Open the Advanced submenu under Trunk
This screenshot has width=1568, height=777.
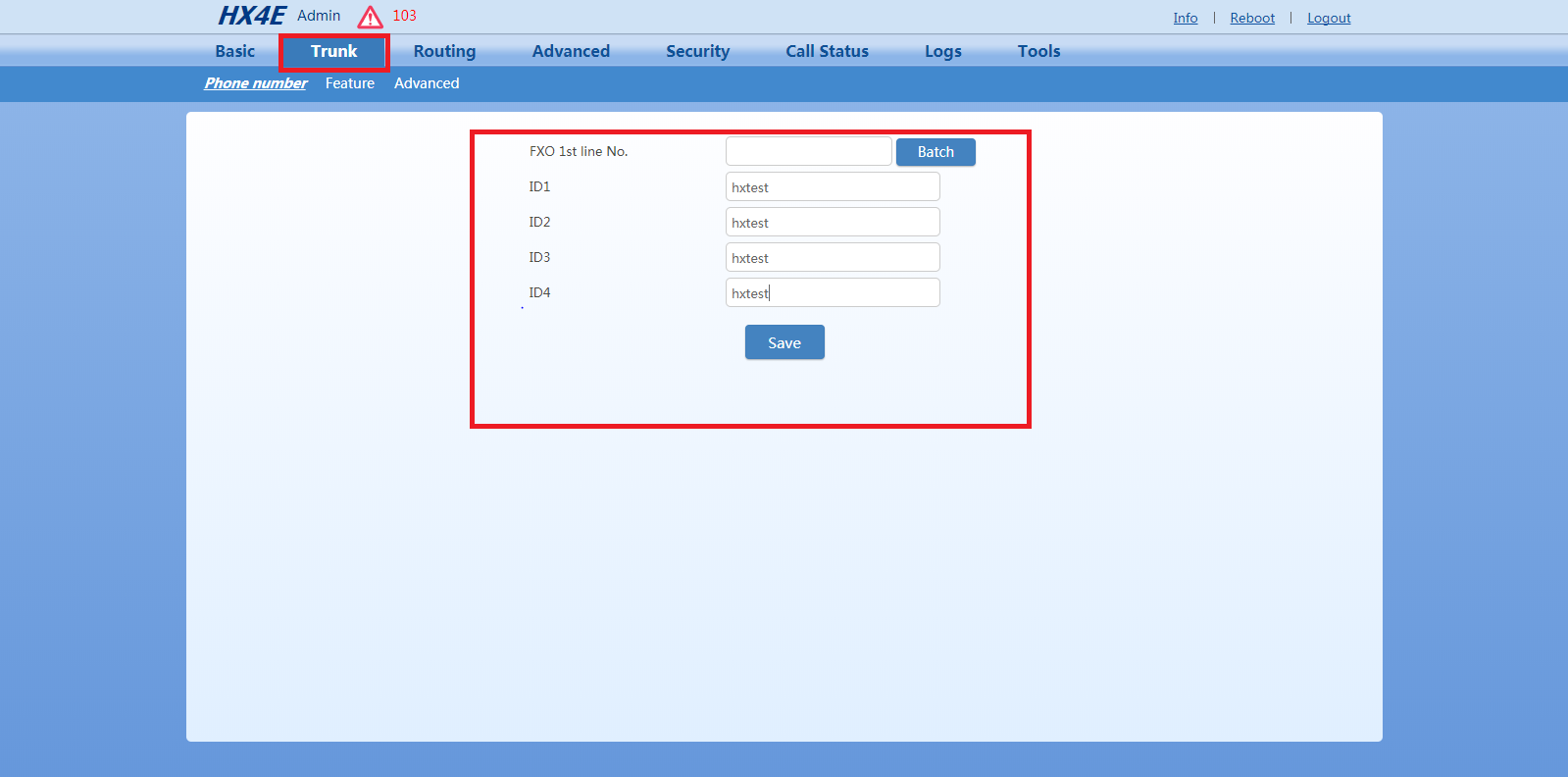pyautogui.click(x=427, y=83)
